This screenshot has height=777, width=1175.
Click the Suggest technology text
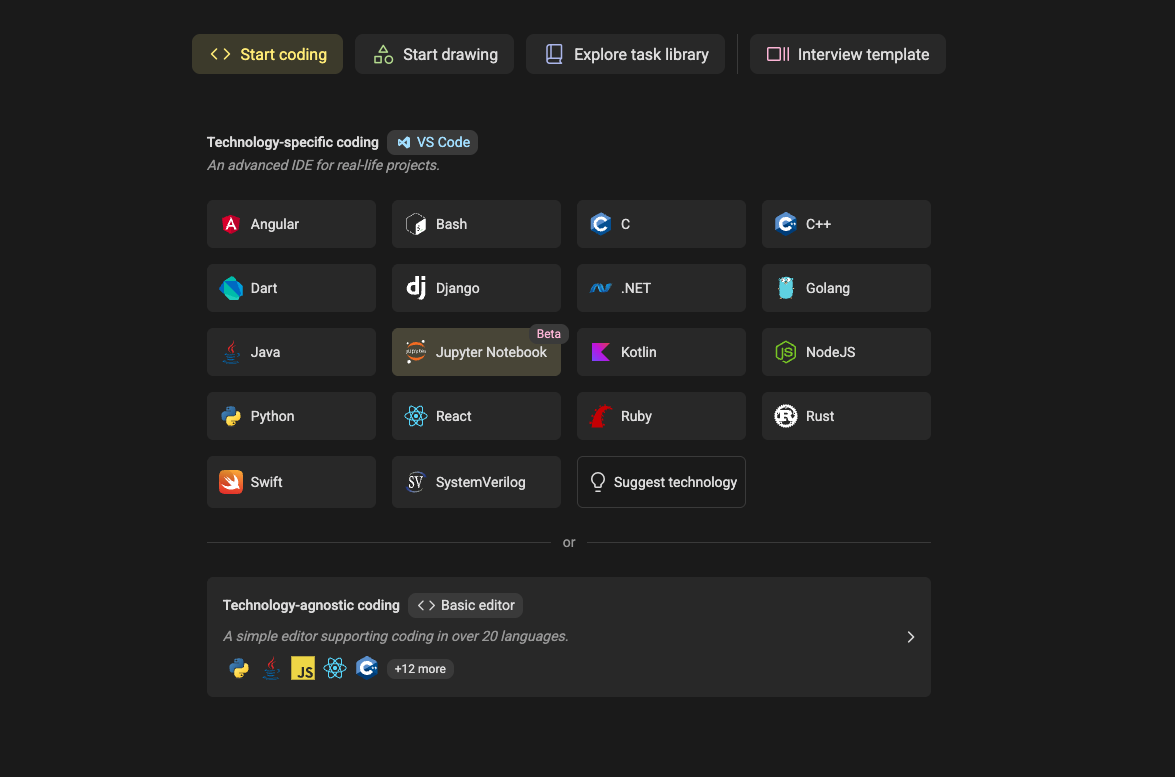(675, 482)
